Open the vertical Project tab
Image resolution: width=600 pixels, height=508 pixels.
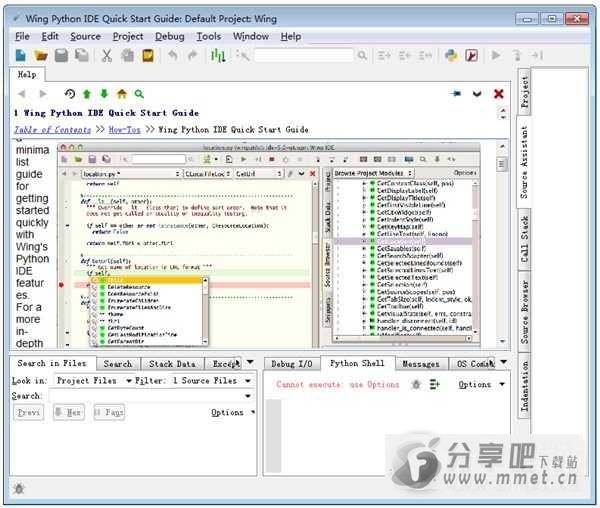tap(524, 91)
